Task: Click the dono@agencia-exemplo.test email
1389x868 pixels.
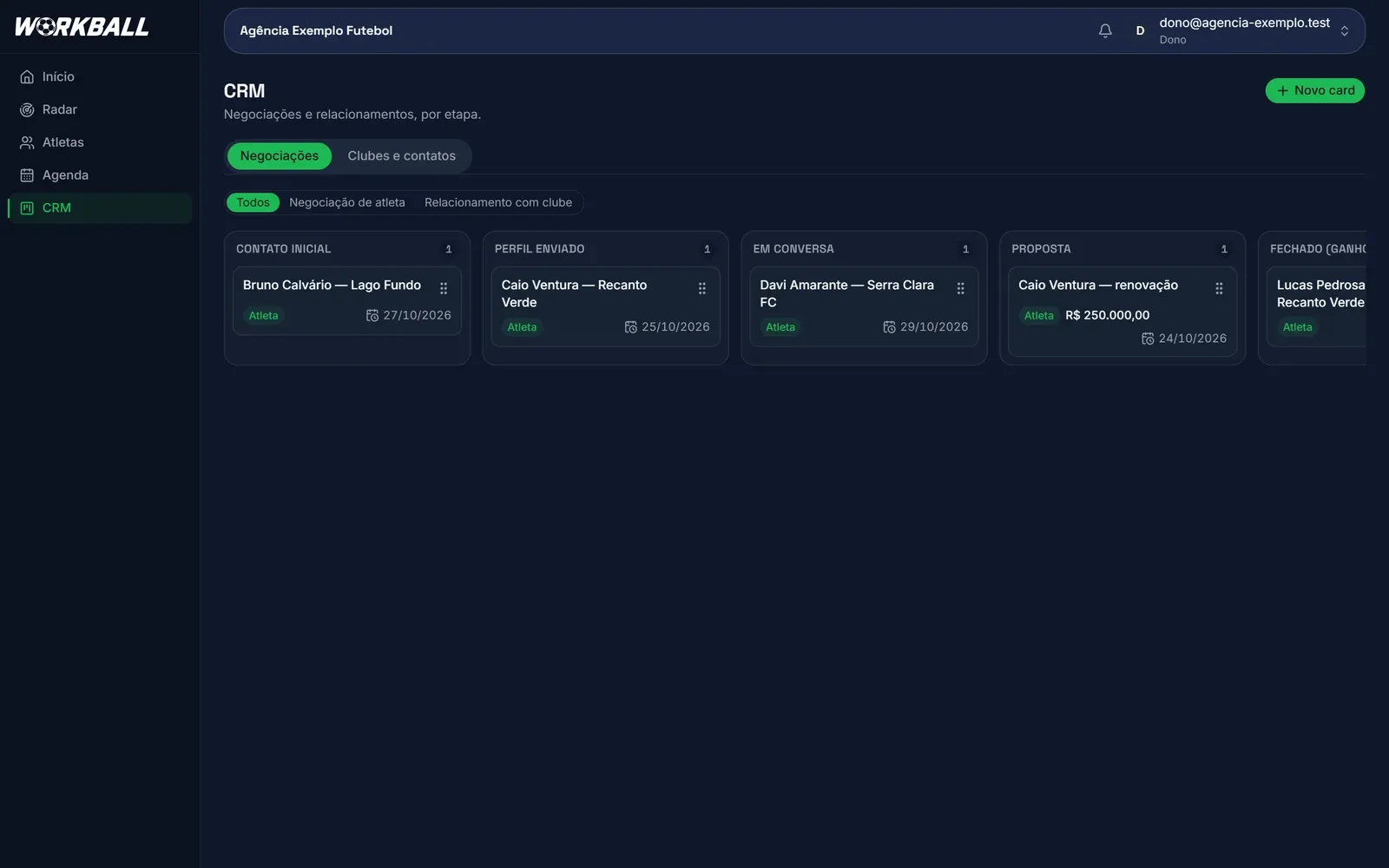Action: pos(1245,23)
